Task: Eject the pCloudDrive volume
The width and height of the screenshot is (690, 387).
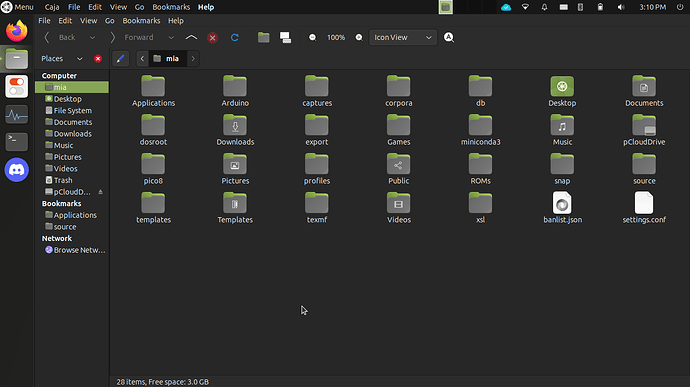Action: [x=100, y=192]
